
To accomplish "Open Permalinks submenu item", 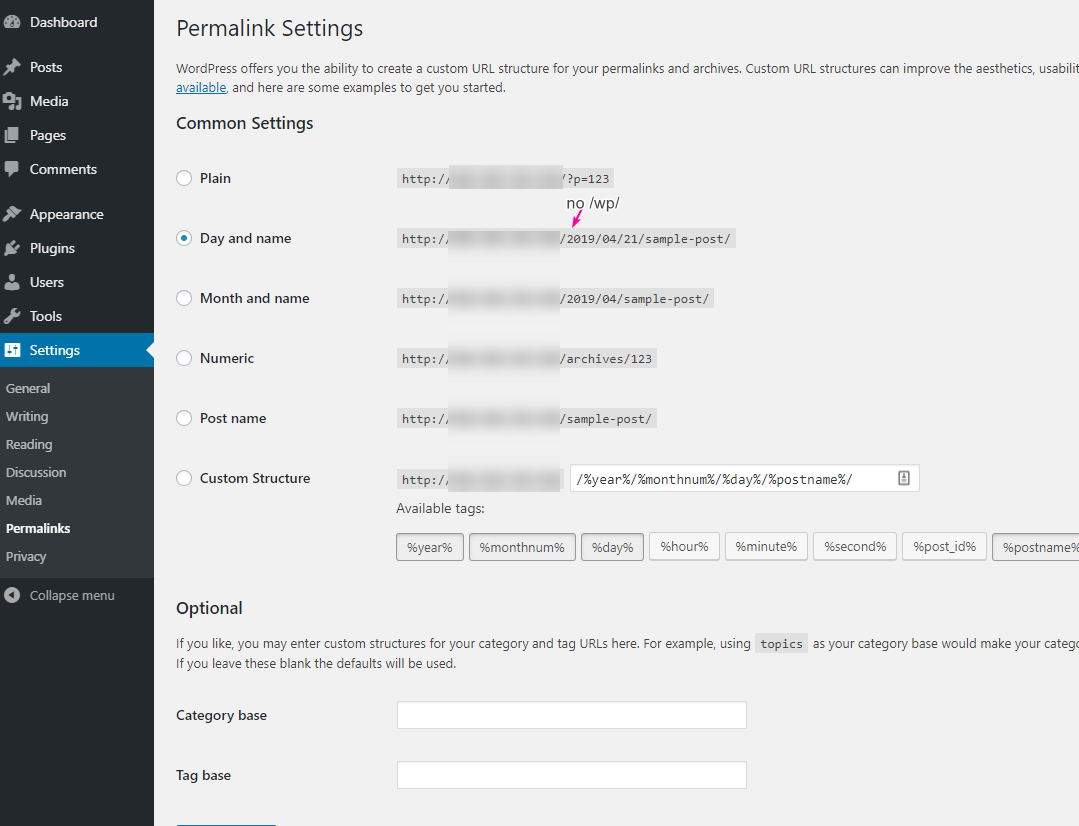I will (38, 529).
